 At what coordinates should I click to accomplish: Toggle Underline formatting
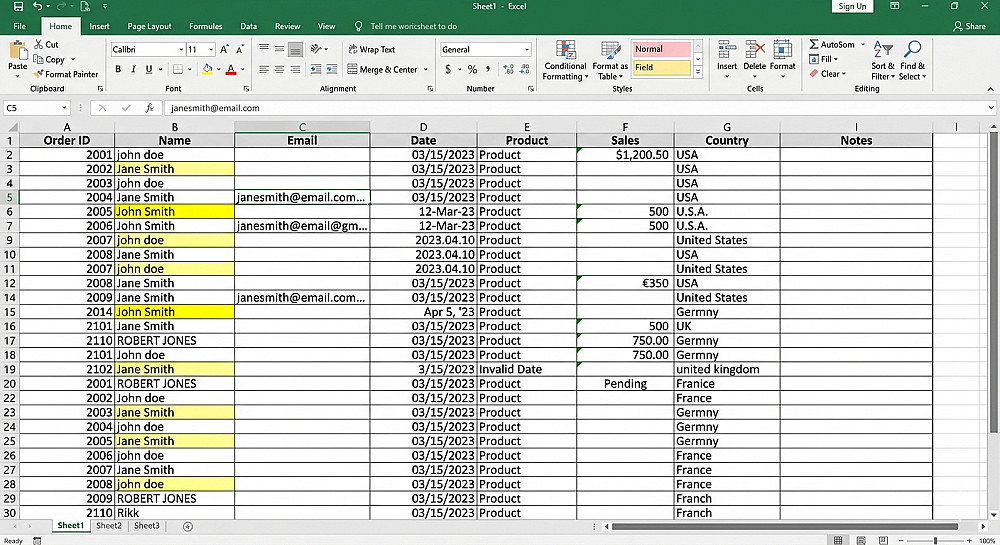pyautogui.click(x=149, y=69)
